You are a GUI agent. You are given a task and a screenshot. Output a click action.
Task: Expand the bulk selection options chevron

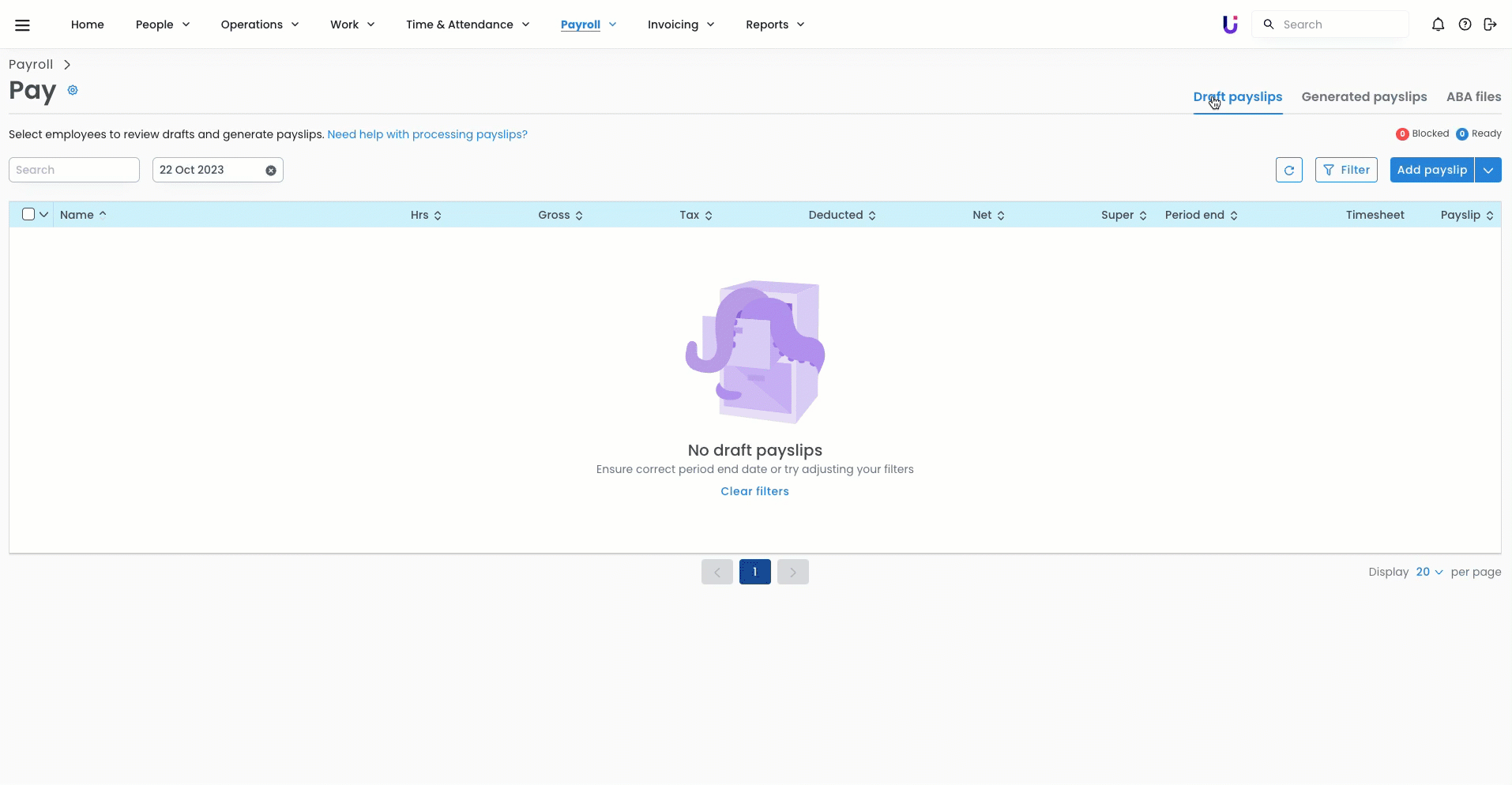click(44, 214)
